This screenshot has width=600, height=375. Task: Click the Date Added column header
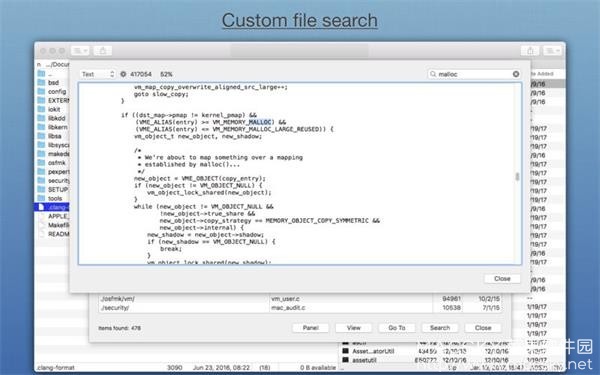pyautogui.click(x=543, y=74)
